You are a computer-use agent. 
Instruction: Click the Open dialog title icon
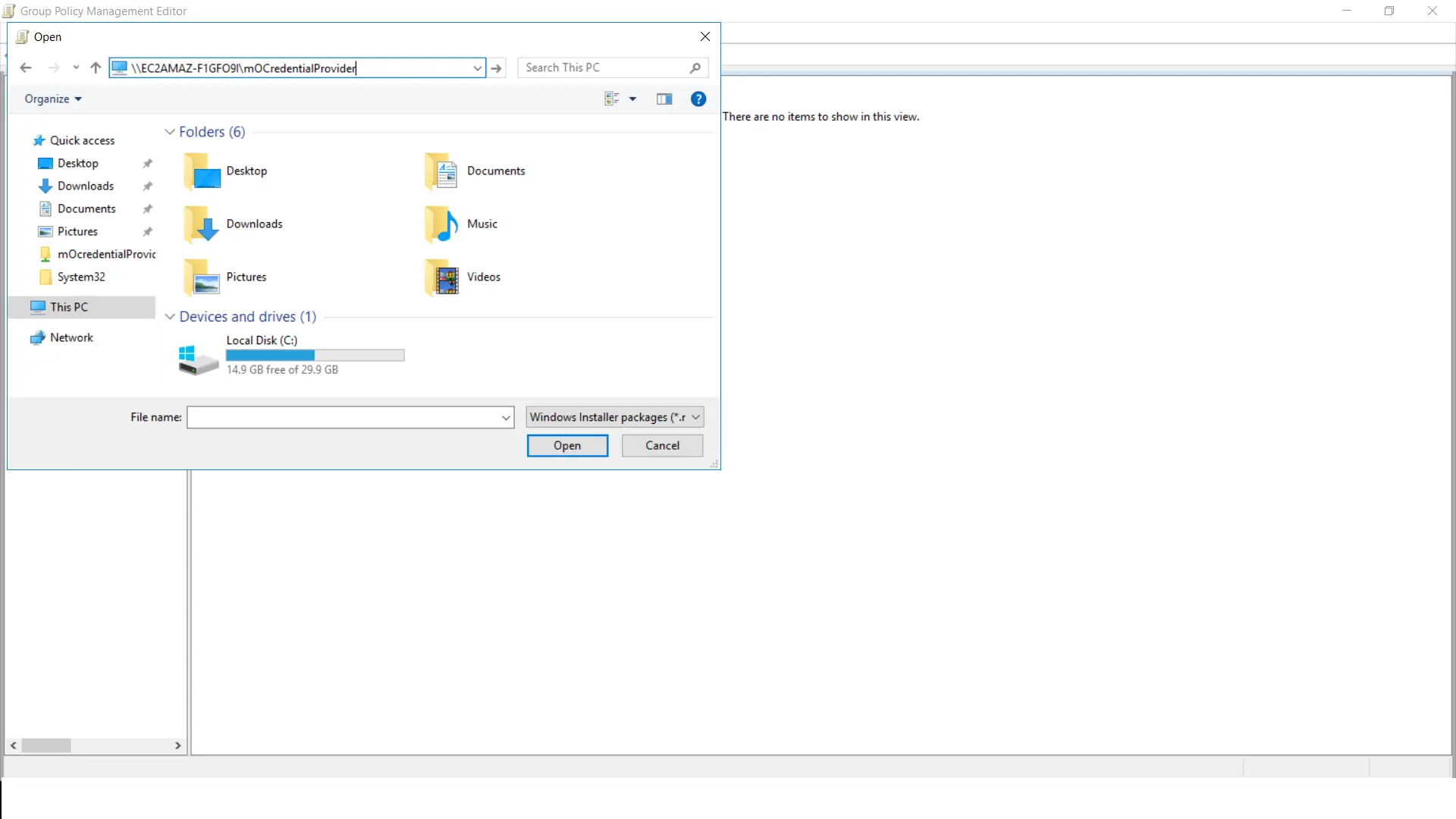(22, 37)
